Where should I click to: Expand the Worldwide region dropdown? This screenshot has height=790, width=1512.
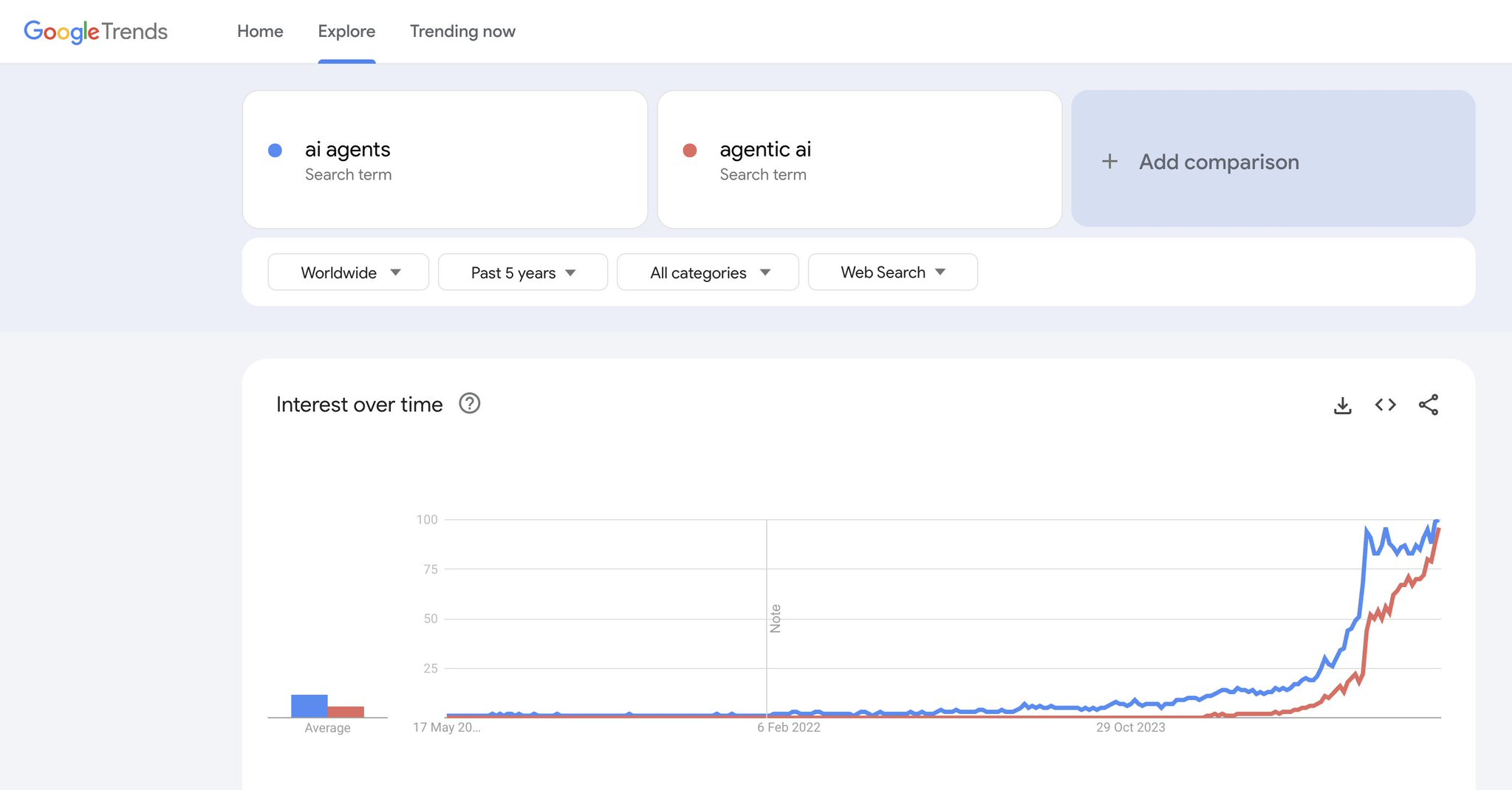click(x=349, y=272)
